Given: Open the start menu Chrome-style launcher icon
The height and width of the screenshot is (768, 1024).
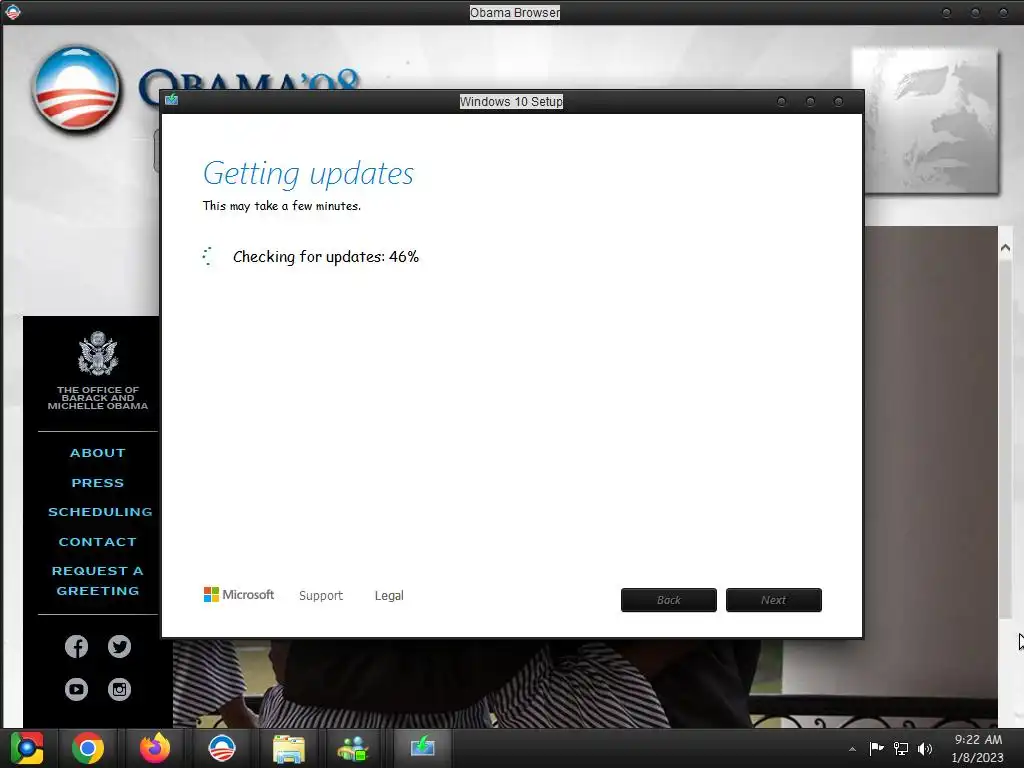Looking at the screenshot, I should click(x=27, y=748).
